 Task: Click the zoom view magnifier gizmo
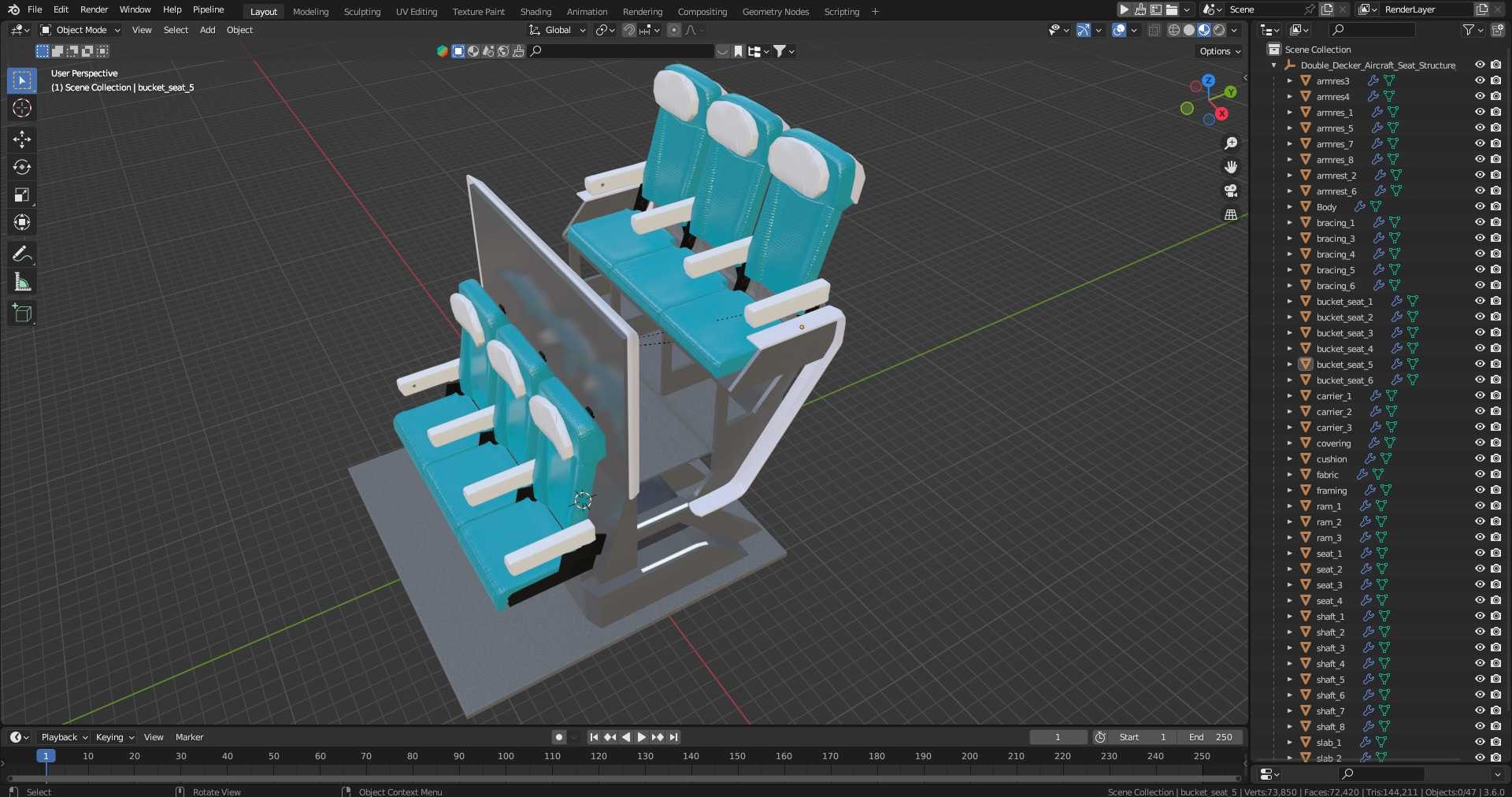point(1231,143)
